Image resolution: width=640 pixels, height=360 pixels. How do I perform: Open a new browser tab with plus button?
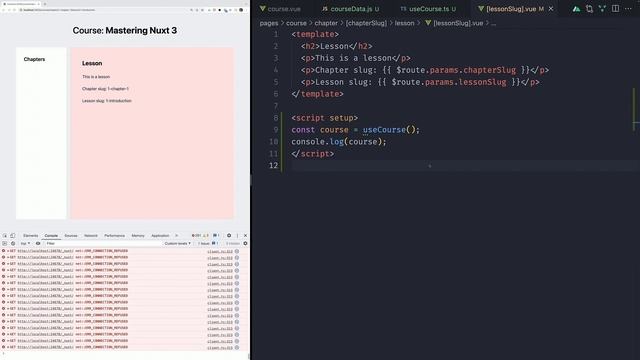click(x=44, y=3)
